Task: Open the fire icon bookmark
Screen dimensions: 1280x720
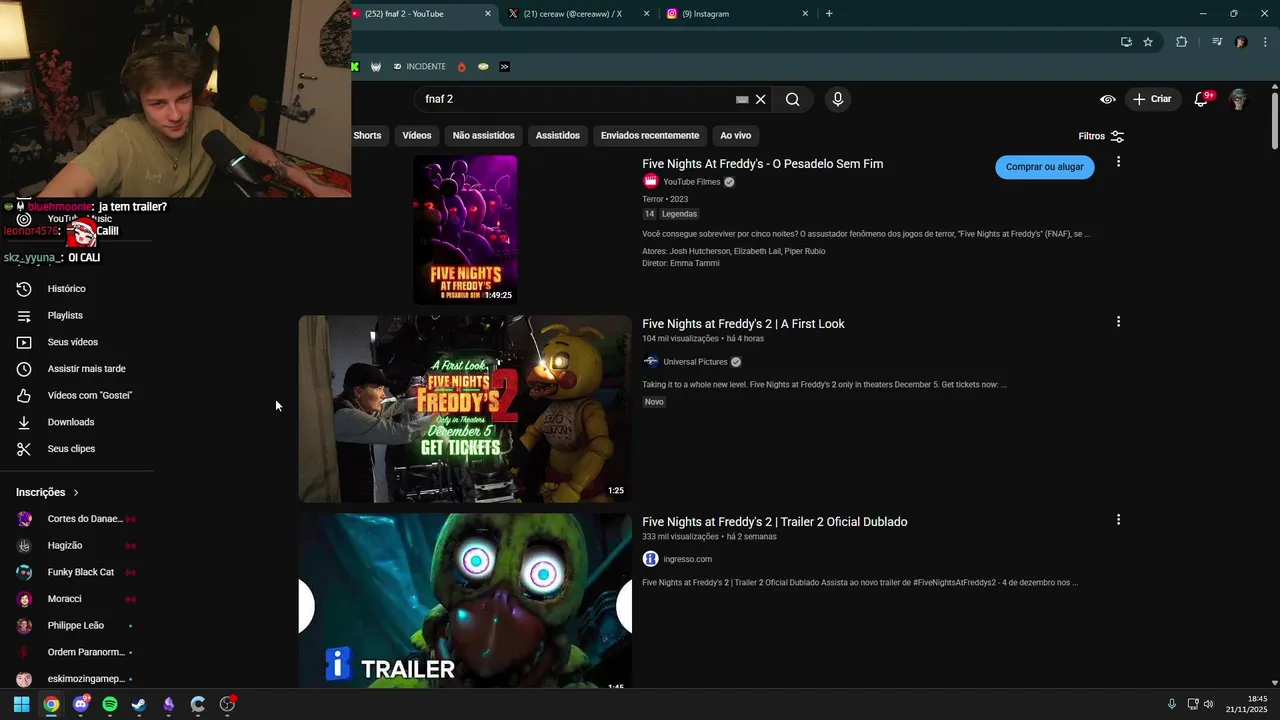Action: (461, 67)
